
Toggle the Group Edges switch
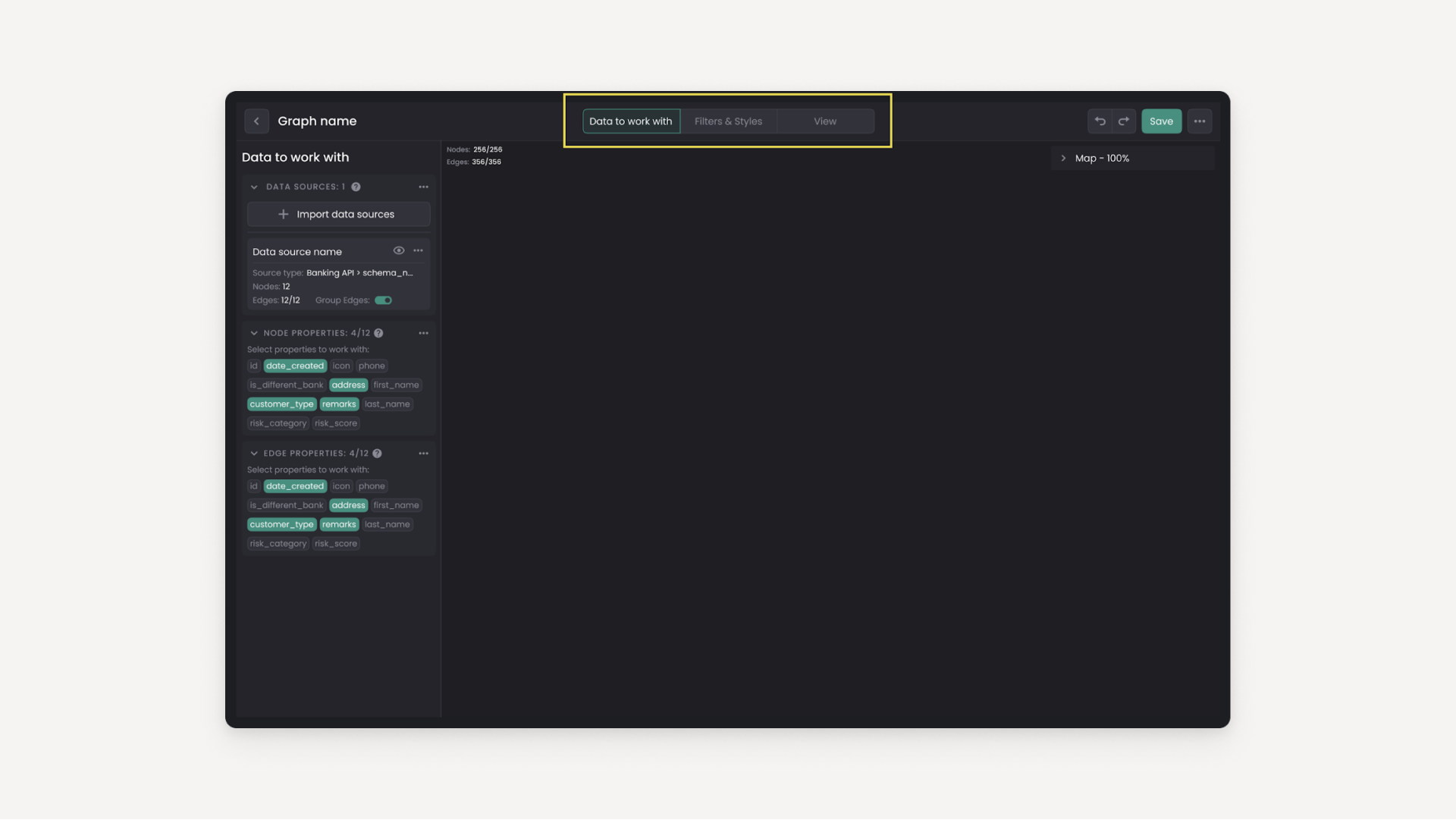pyautogui.click(x=383, y=301)
